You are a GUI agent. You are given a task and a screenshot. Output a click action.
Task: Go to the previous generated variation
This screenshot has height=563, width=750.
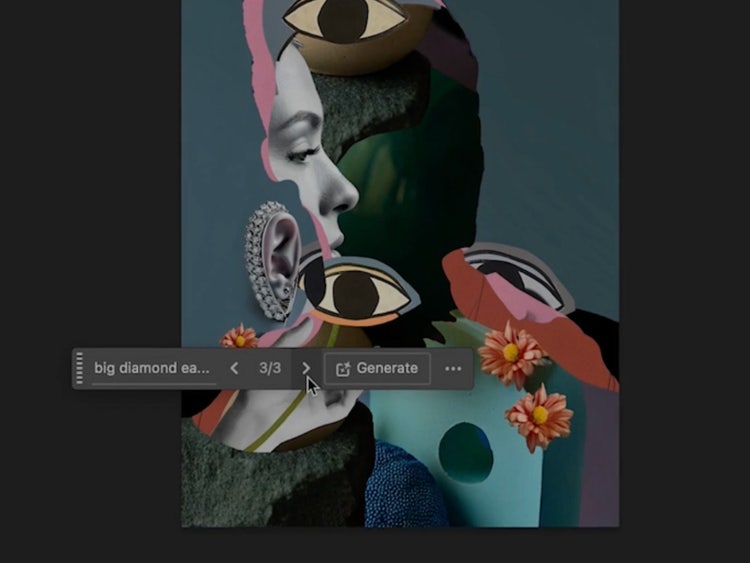(x=234, y=368)
